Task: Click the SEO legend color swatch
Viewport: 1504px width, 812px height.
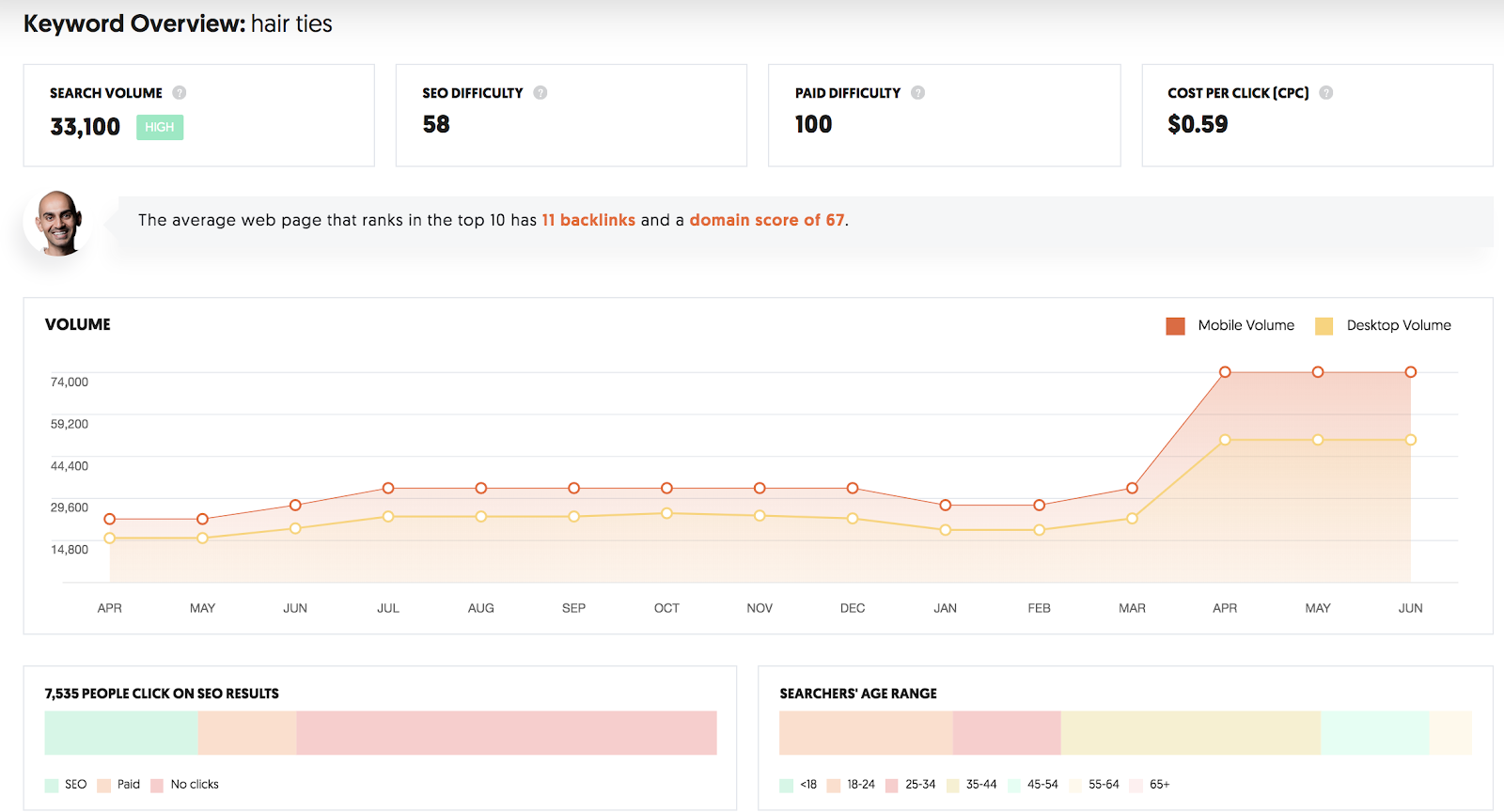Action: pyautogui.click(x=52, y=785)
